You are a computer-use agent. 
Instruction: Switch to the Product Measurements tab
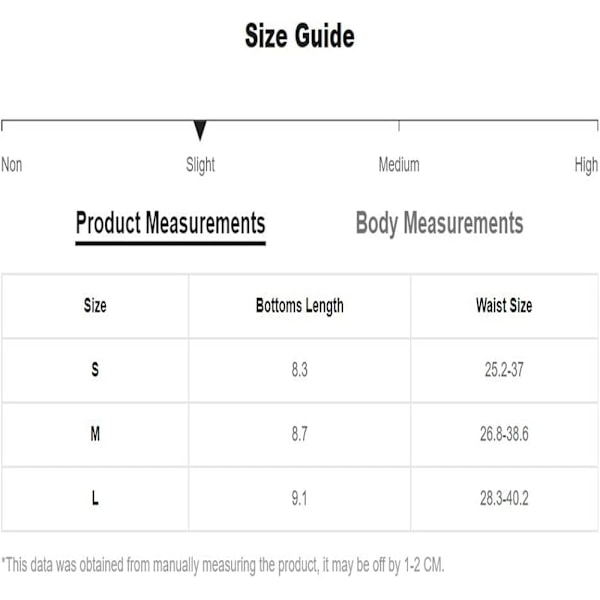[x=170, y=223]
